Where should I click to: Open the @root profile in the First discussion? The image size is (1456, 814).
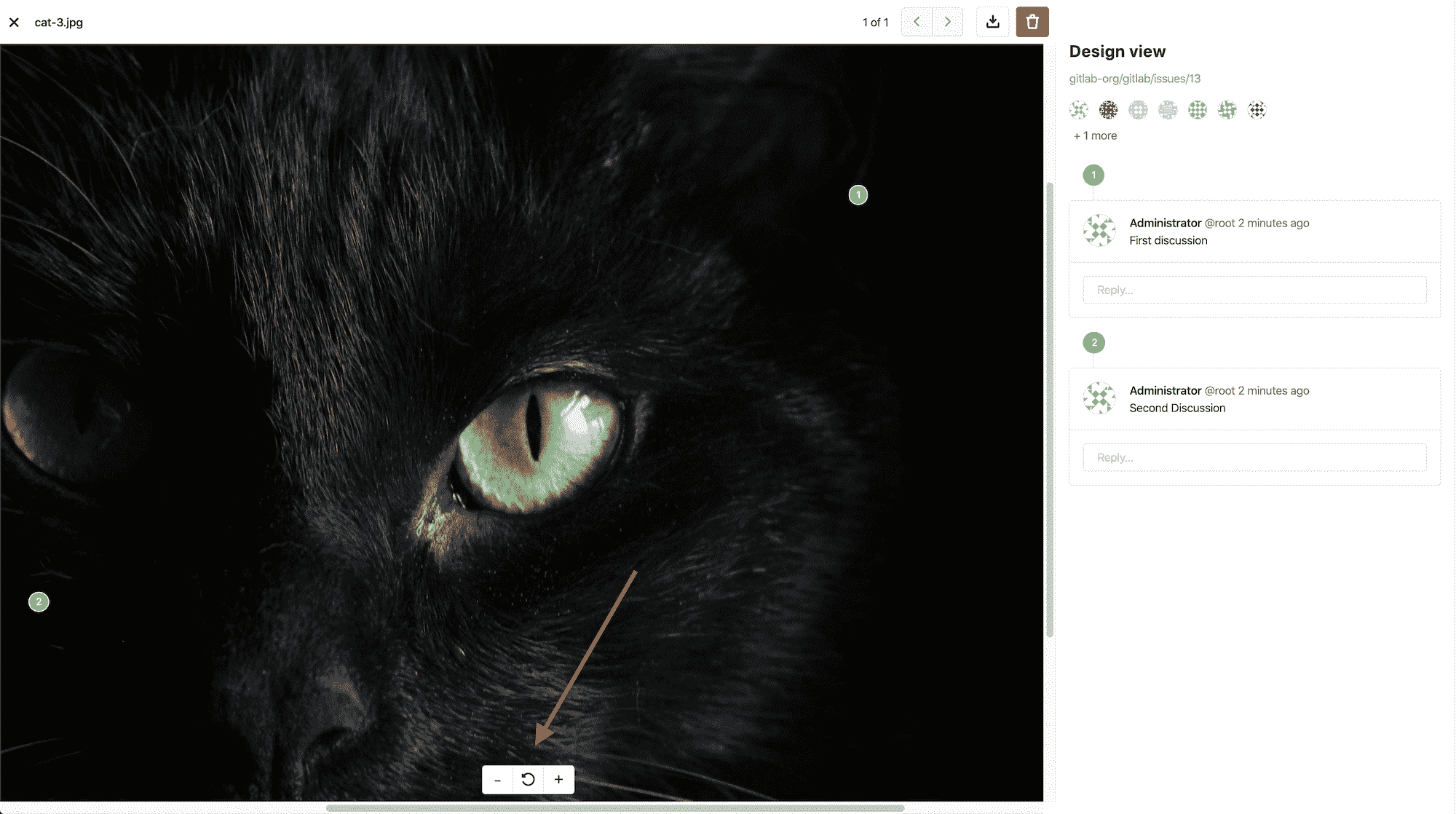point(1219,224)
